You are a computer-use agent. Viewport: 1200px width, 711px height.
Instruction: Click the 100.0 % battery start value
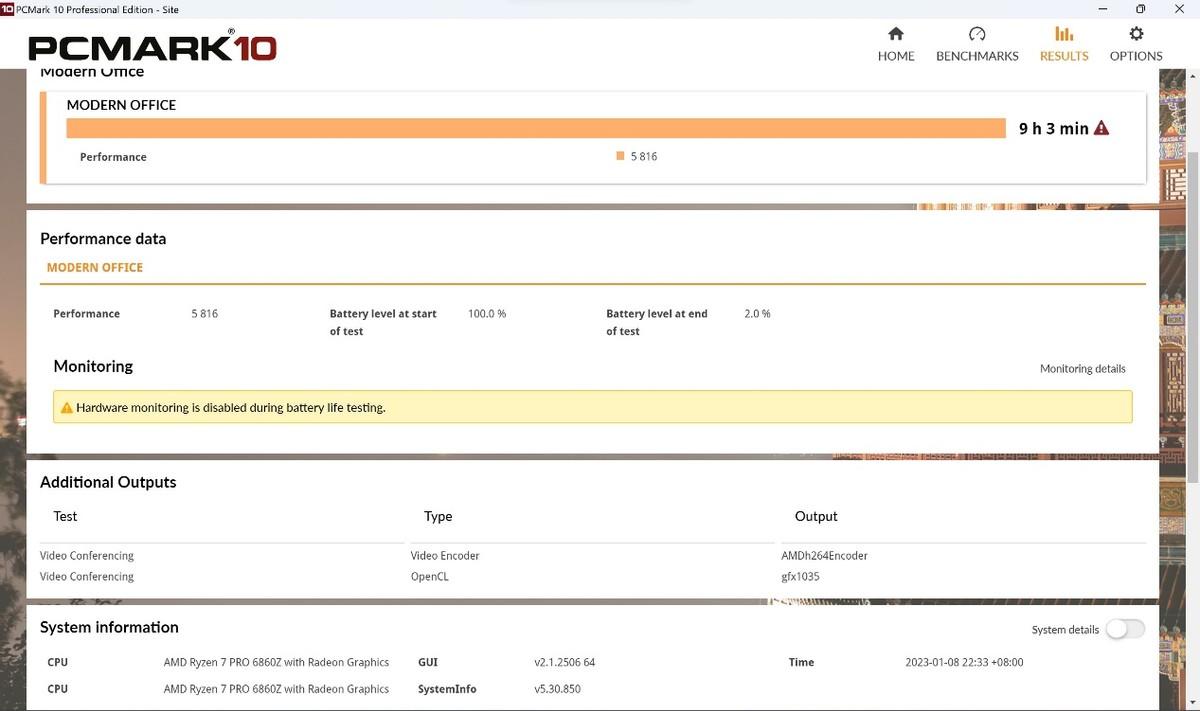pos(487,314)
